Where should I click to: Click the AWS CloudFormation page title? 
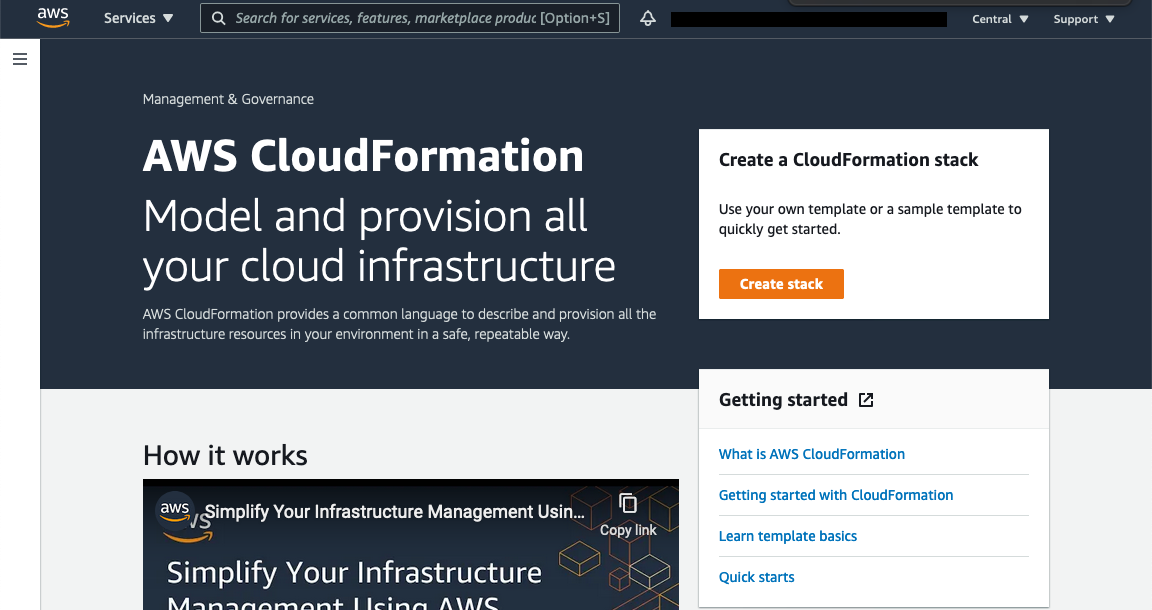click(x=363, y=156)
